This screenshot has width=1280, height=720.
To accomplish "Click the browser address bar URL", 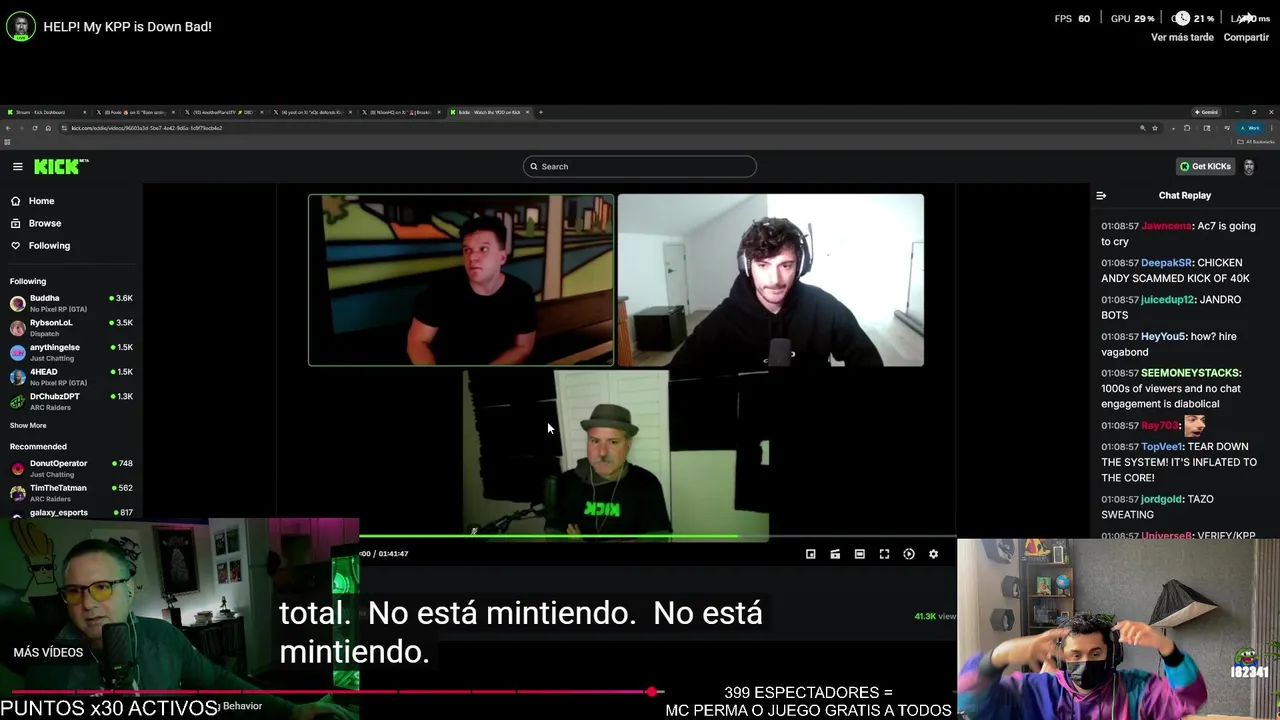I will pos(146,128).
